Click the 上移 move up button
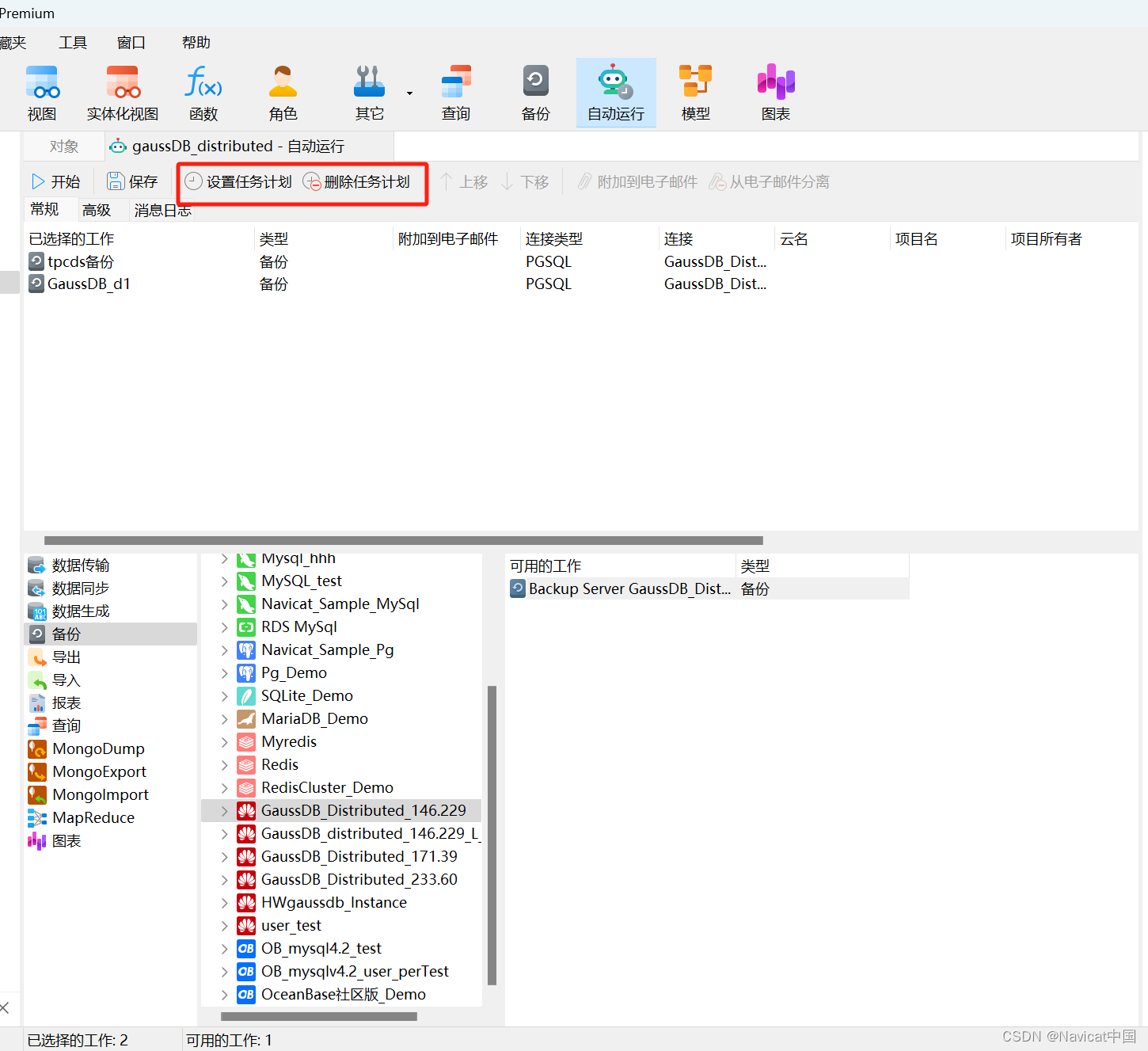 464,182
